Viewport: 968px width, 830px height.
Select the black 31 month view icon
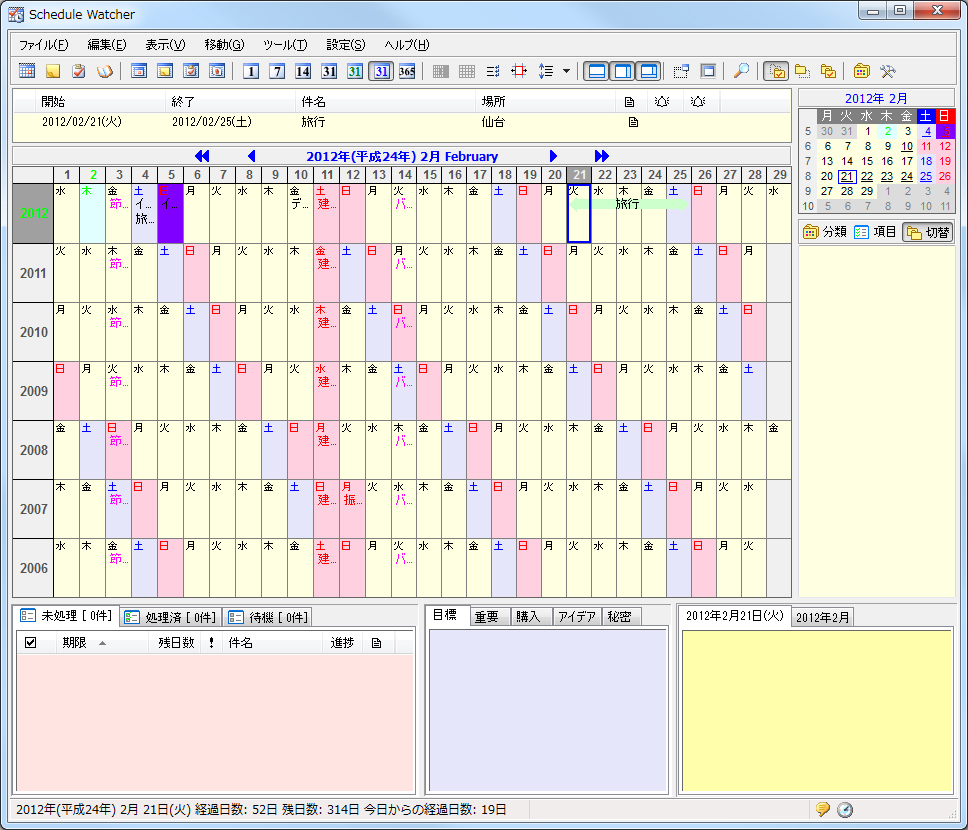[328, 71]
